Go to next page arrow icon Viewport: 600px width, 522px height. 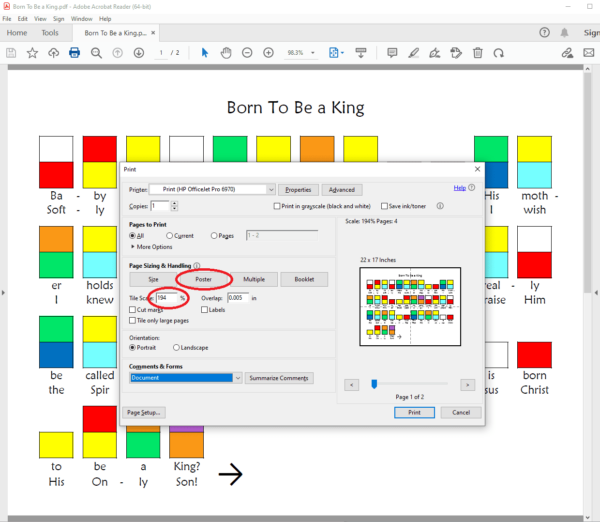point(139,53)
